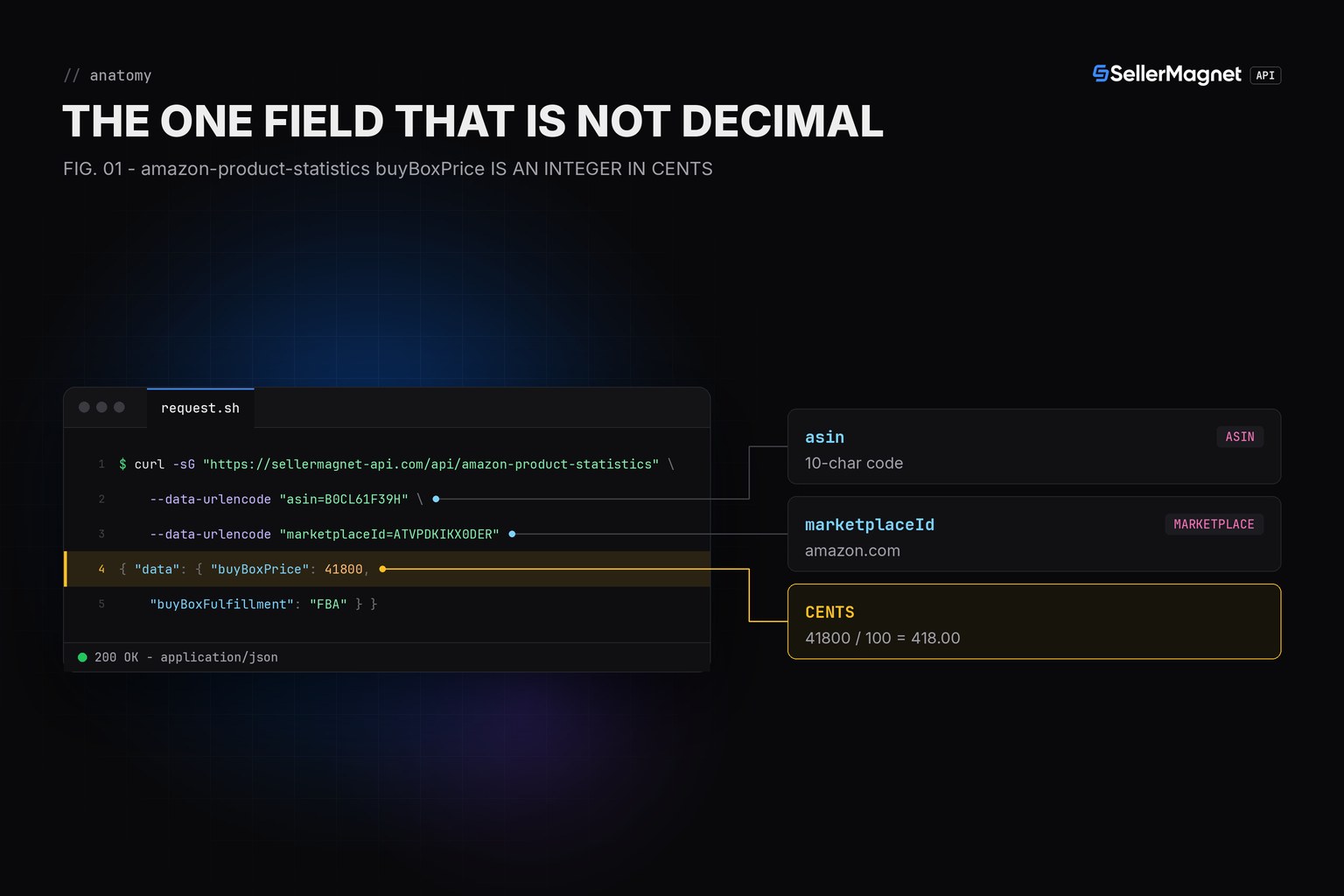Select the request.sh tab
The image size is (1344, 896).
click(200, 408)
